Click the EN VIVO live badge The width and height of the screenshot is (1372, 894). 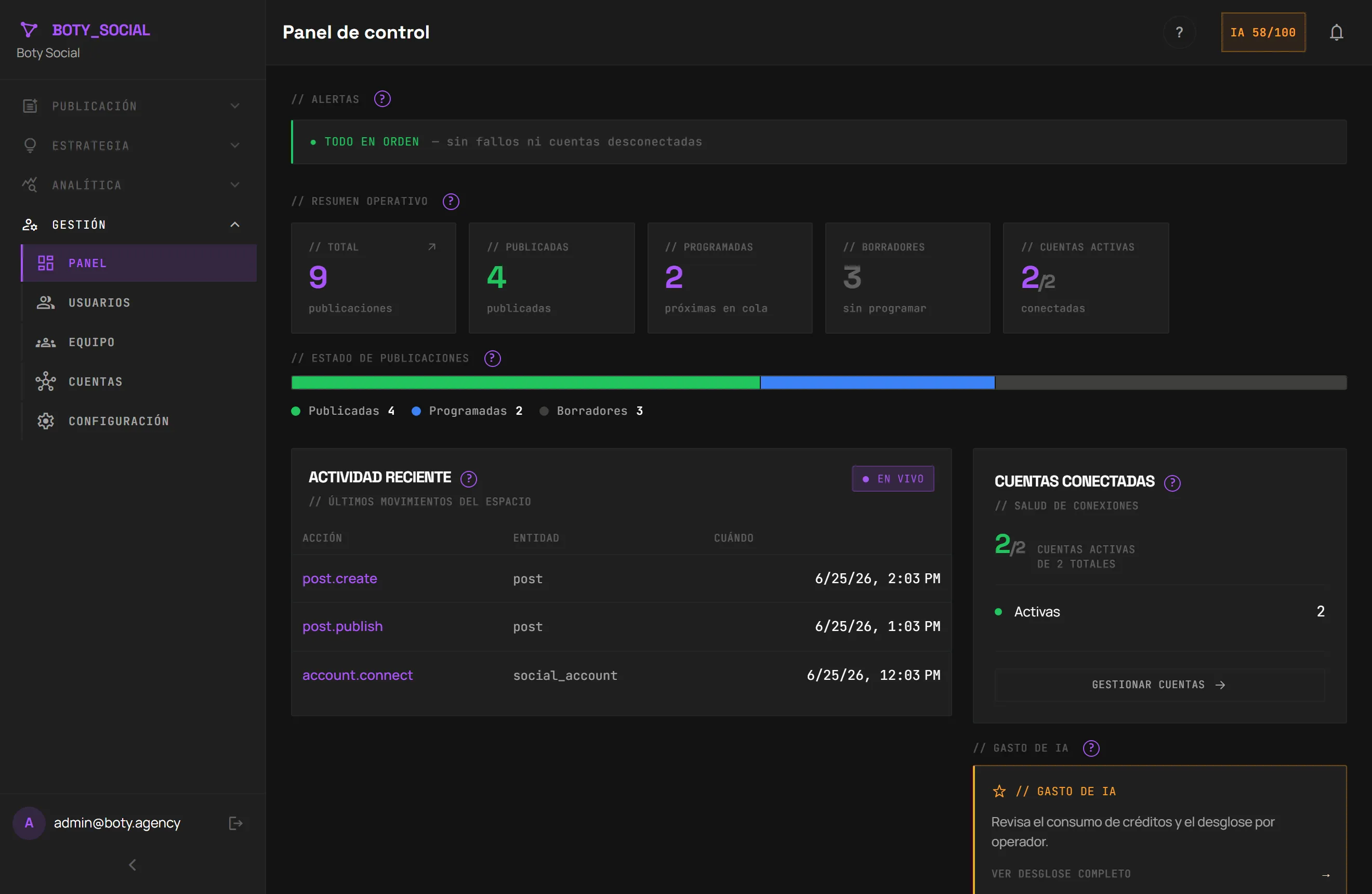893,478
